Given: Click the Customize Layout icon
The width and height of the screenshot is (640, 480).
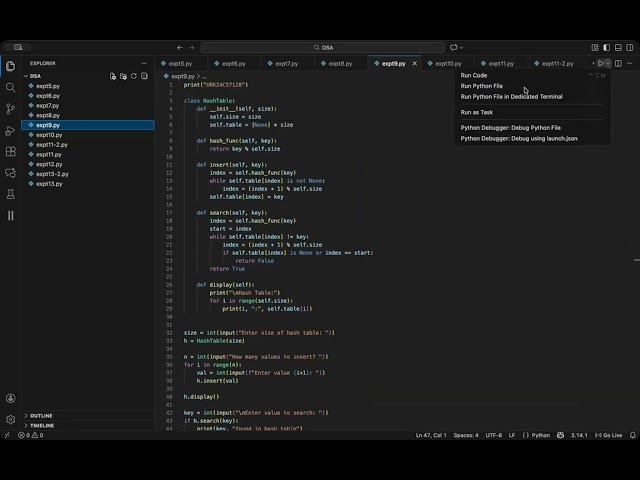Looking at the screenshot, I should (x=595, y=48).
